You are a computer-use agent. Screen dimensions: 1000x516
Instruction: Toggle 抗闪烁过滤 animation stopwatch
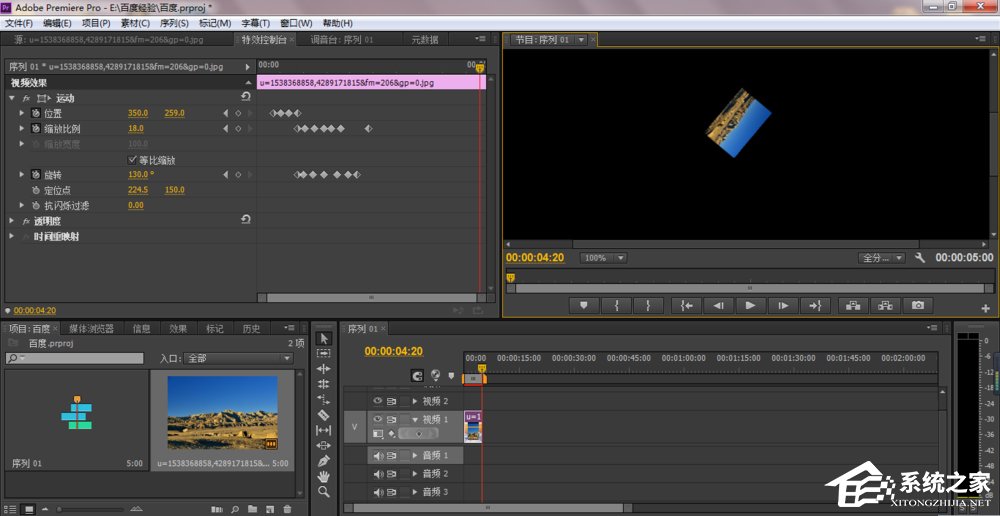36,205
